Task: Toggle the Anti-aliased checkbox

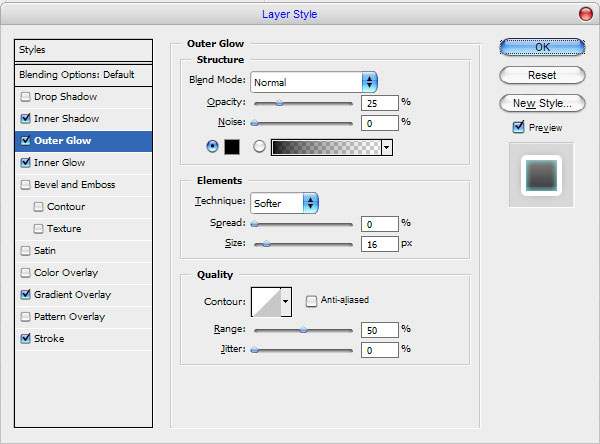Action: click(311, 301)
